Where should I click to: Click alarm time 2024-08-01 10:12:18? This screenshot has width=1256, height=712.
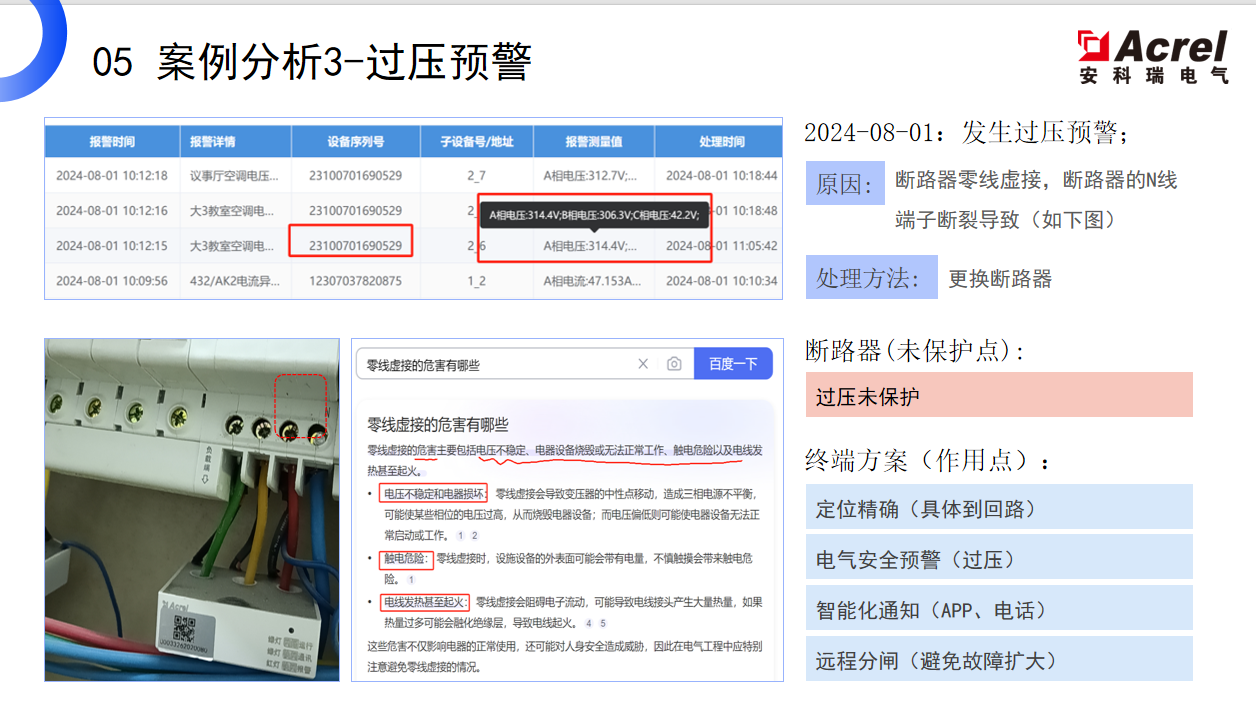tap(112, 175)
